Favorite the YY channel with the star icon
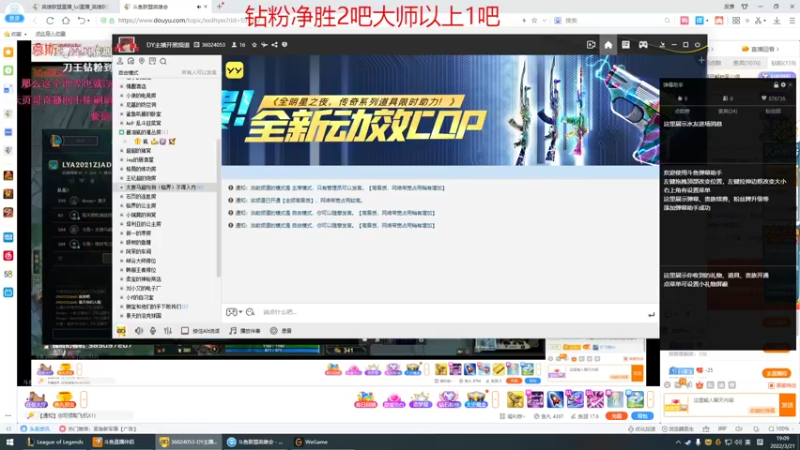The image size is (800, 450). (254, 45)
